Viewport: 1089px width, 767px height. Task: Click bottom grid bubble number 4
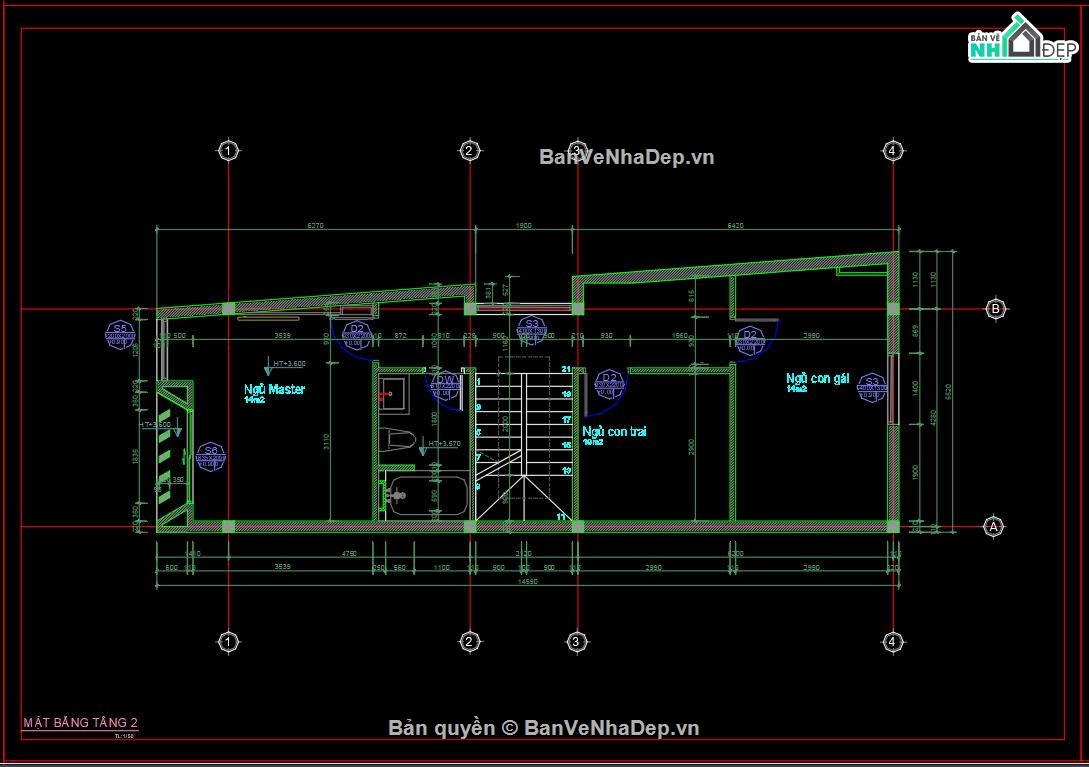(892, 641)
